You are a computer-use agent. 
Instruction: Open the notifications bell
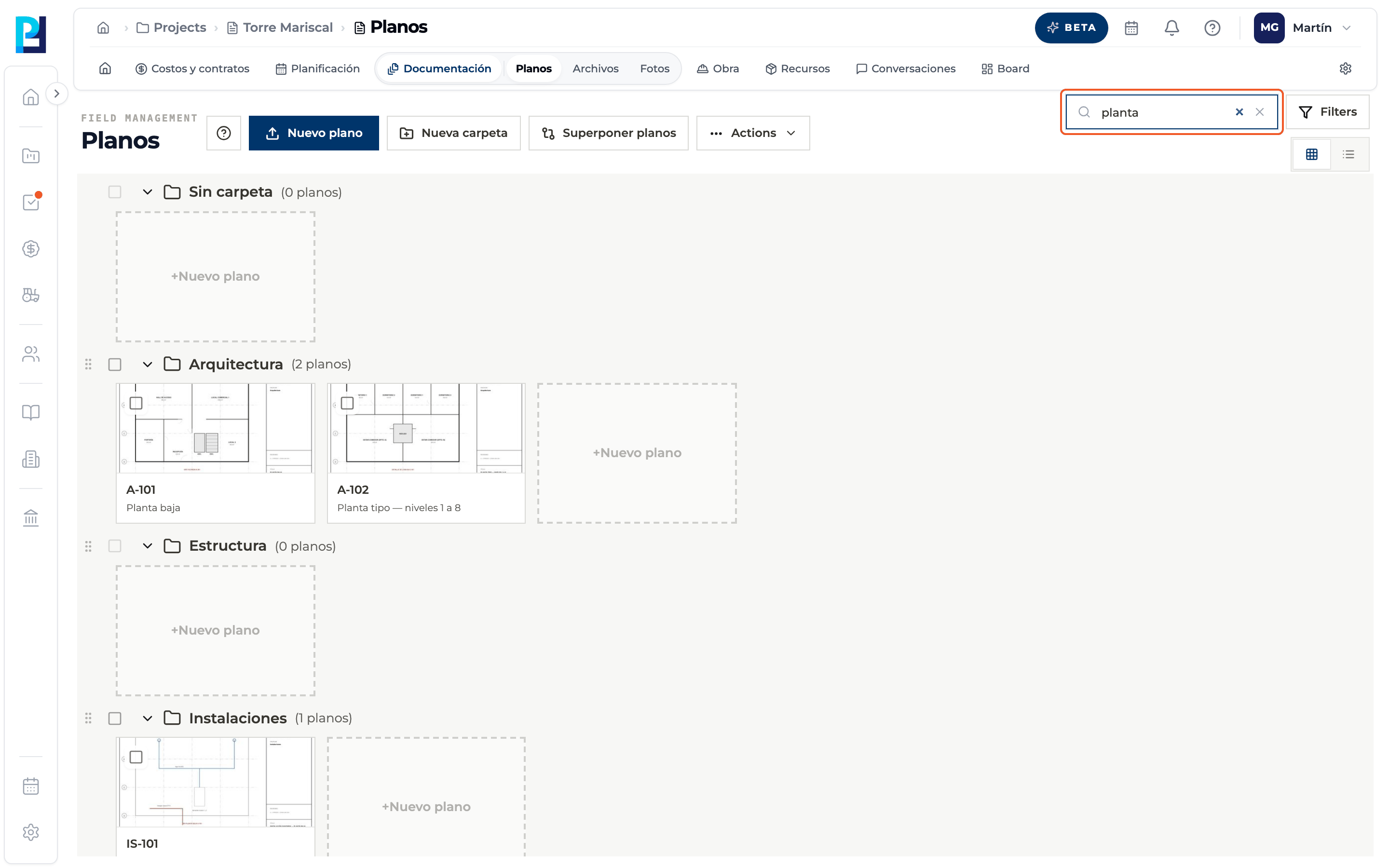[1171, 27]
